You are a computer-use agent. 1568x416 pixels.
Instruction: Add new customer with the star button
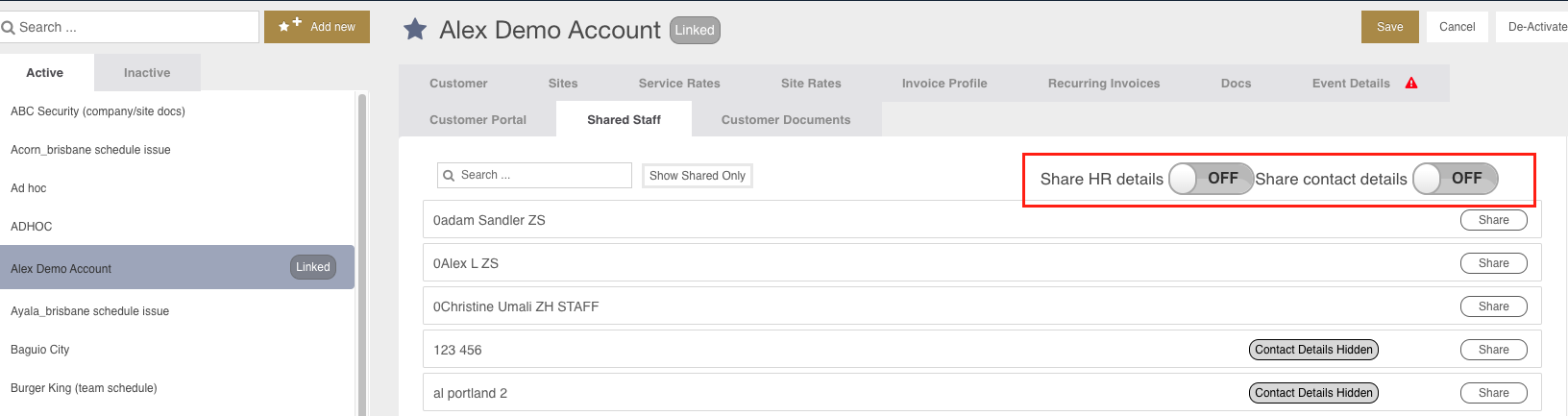(x=317, y=27)
